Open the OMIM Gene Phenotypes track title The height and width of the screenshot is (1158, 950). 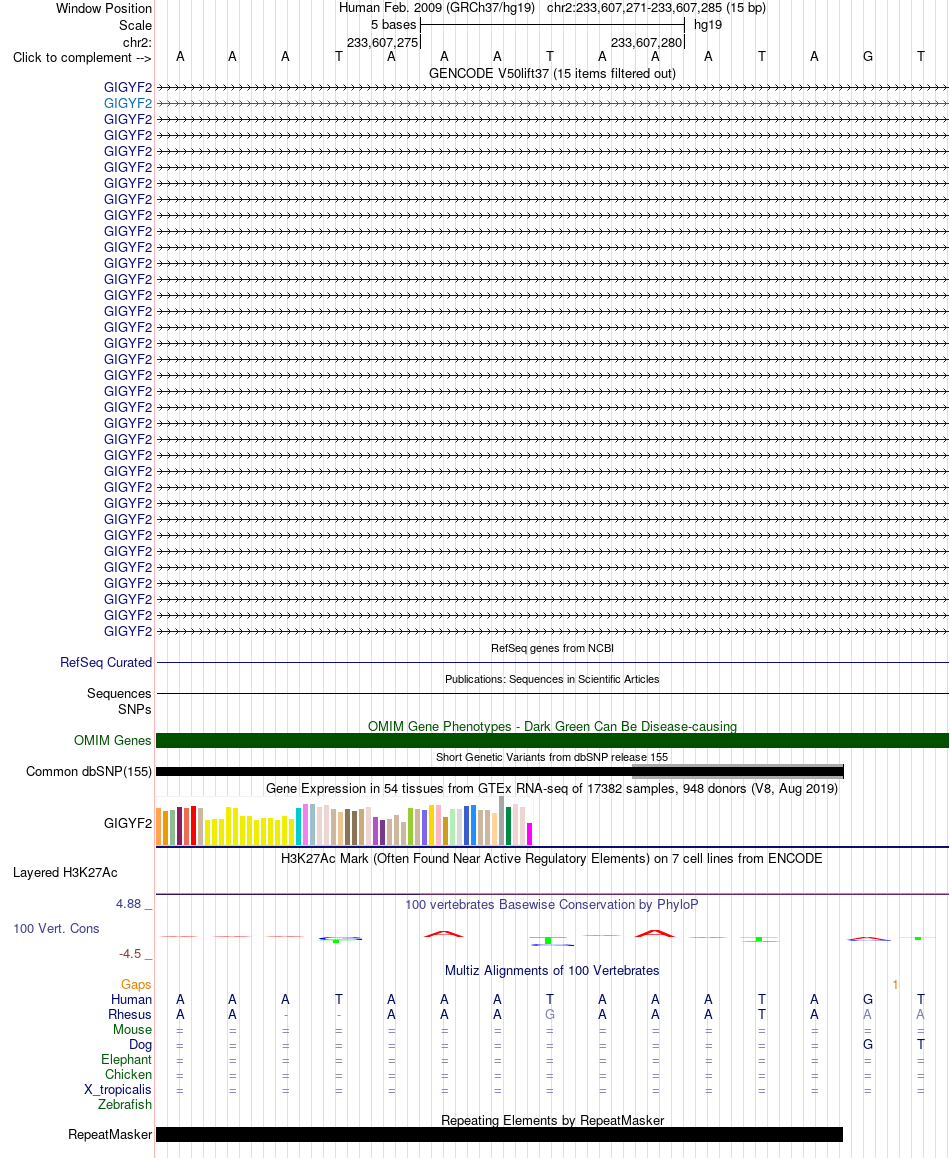(x=552, y=726)
